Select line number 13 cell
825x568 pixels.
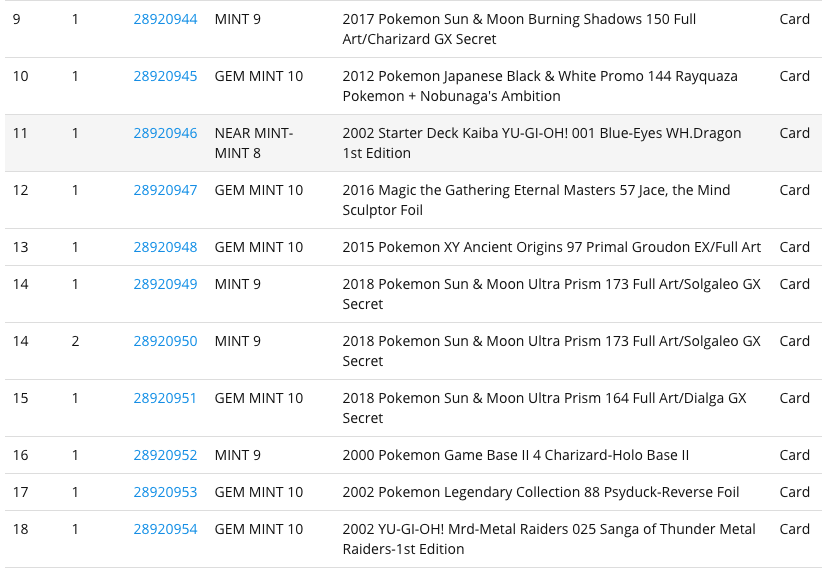[x=21, y=247]
